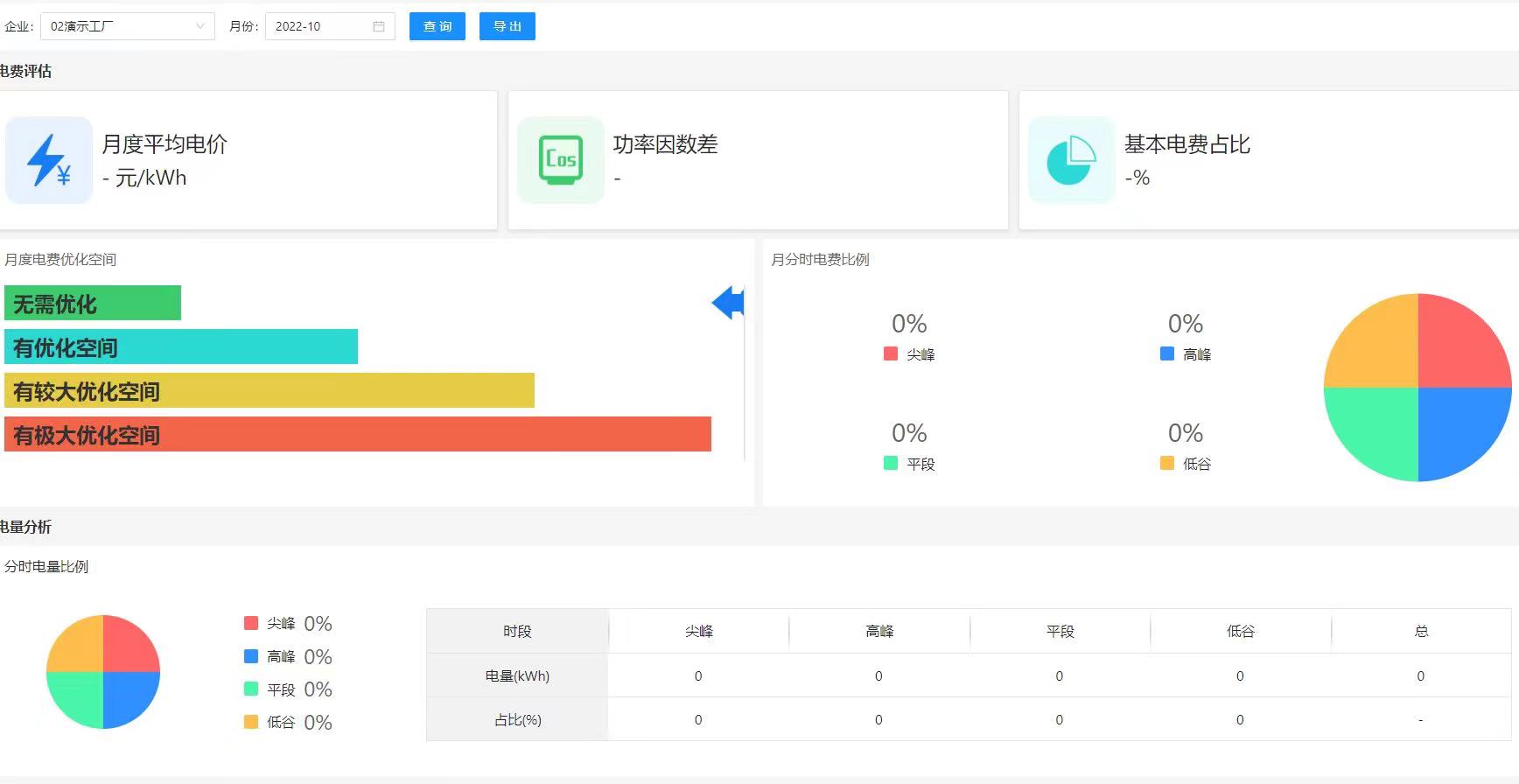Open the 企业 dropdown showing 02演示工厂
The height and width of the screenshot is (784, 1519).
(x=128, y=26)
